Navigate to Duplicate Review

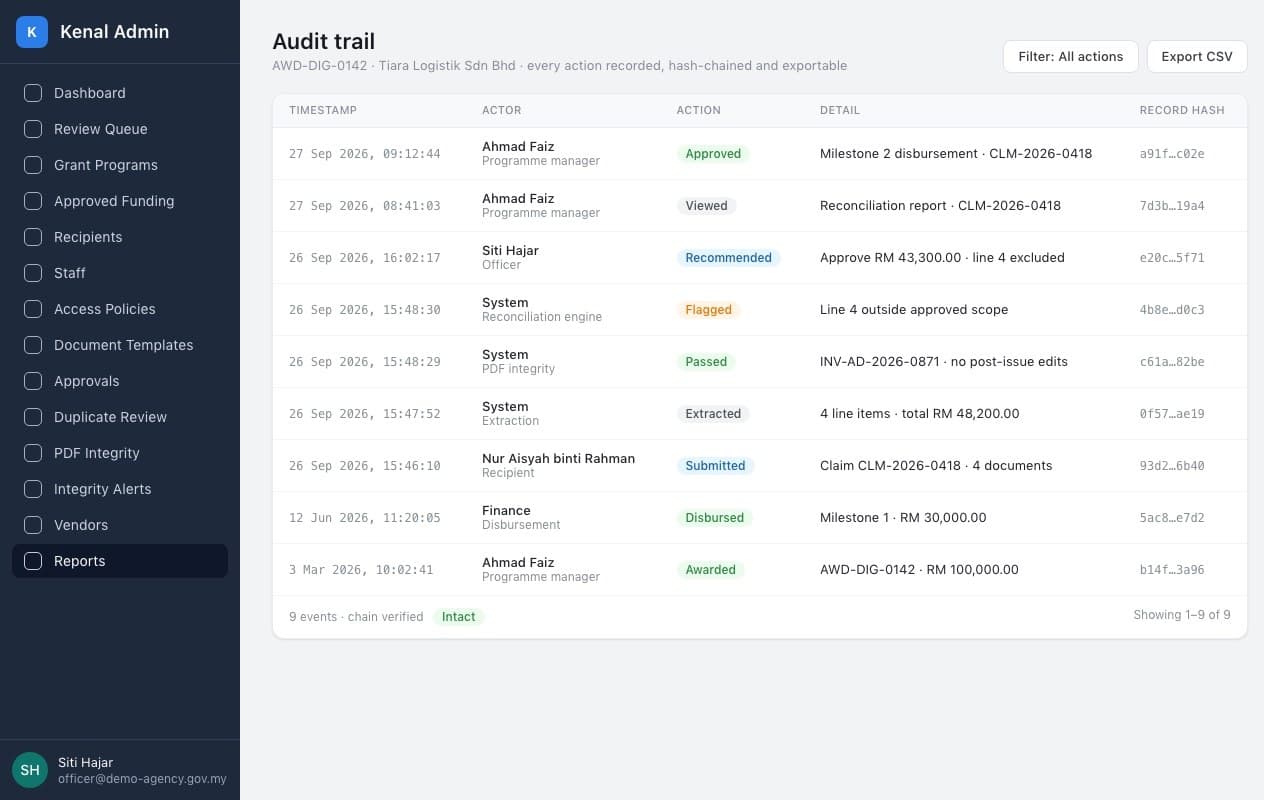(120, 417)
